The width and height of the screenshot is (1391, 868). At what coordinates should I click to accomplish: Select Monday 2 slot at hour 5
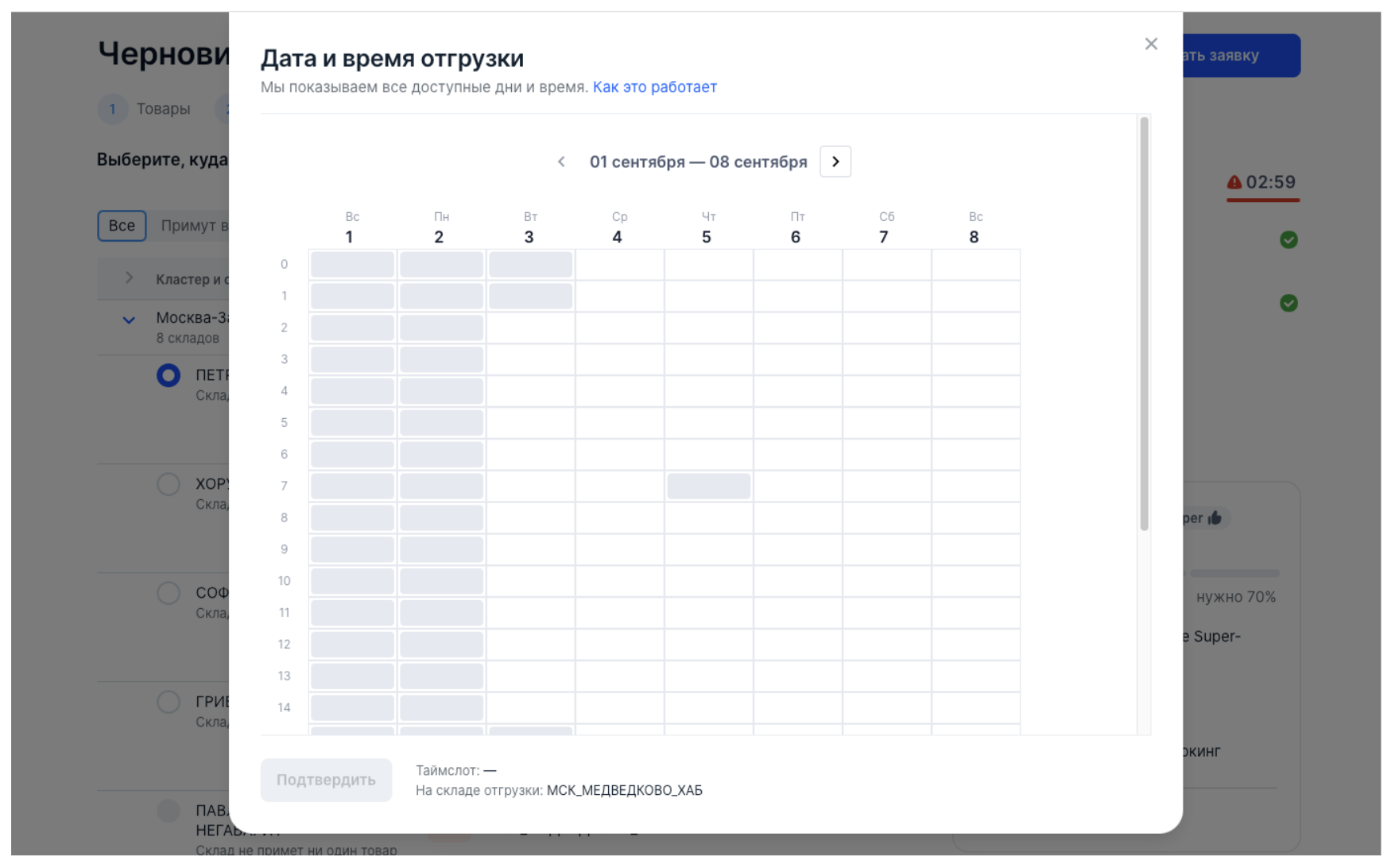coord(442,422)
